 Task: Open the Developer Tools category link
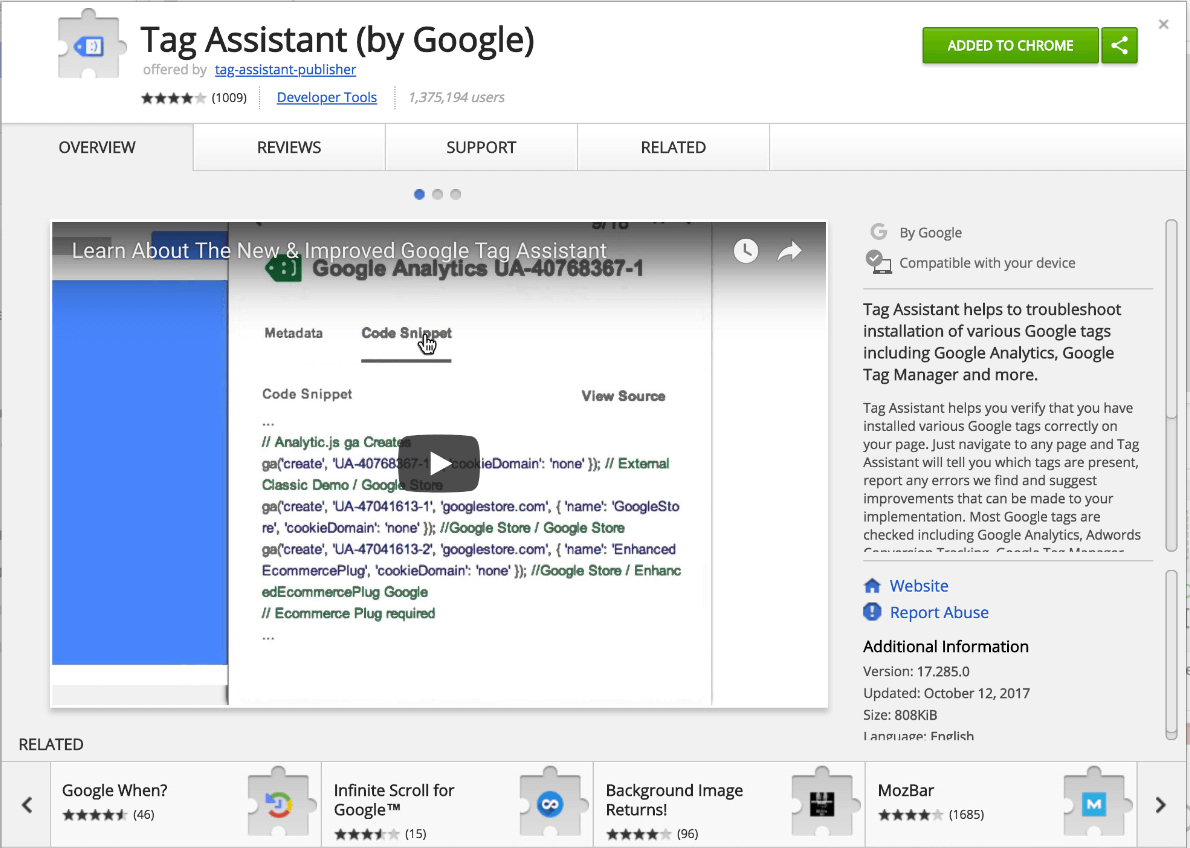(x=326, y=97)
